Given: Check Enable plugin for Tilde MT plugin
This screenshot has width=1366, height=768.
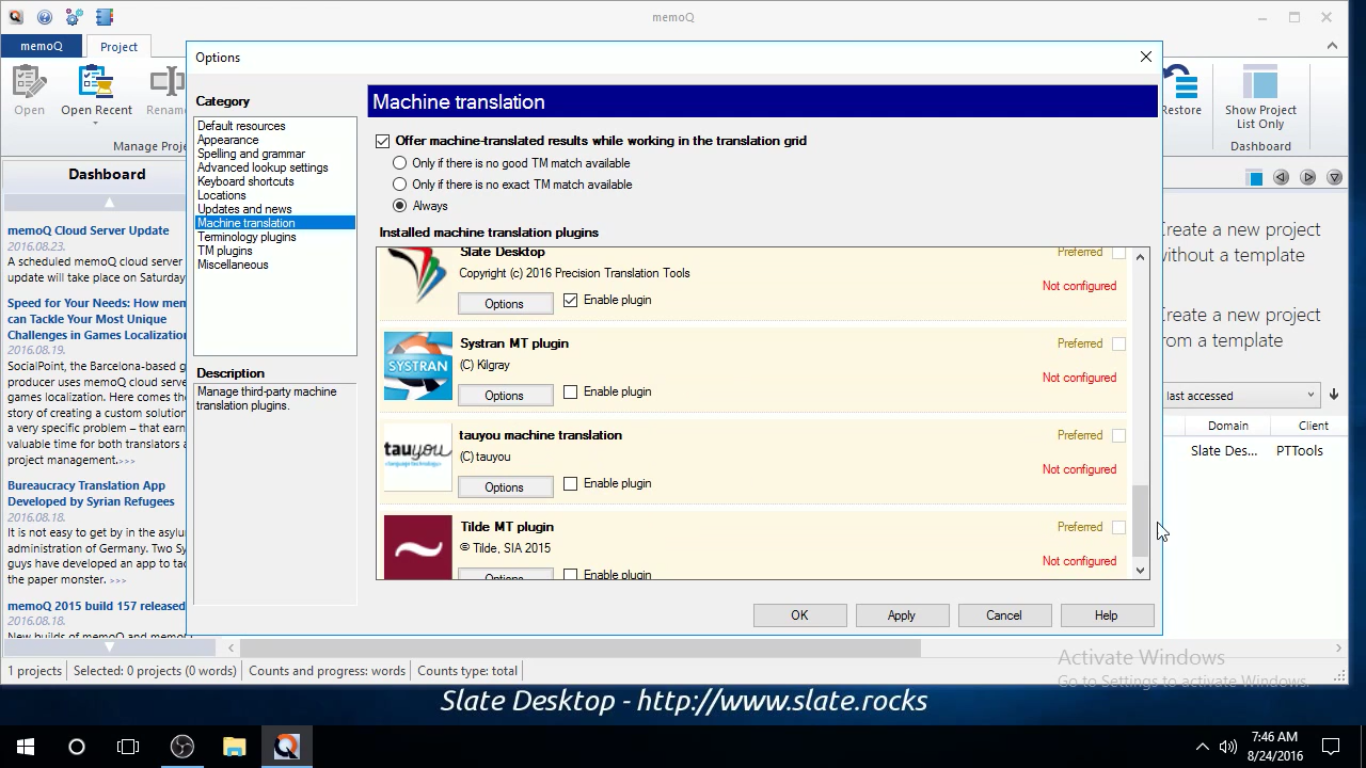Looking at the screenshot, I should pyautogui.click(x=570, y=574).
